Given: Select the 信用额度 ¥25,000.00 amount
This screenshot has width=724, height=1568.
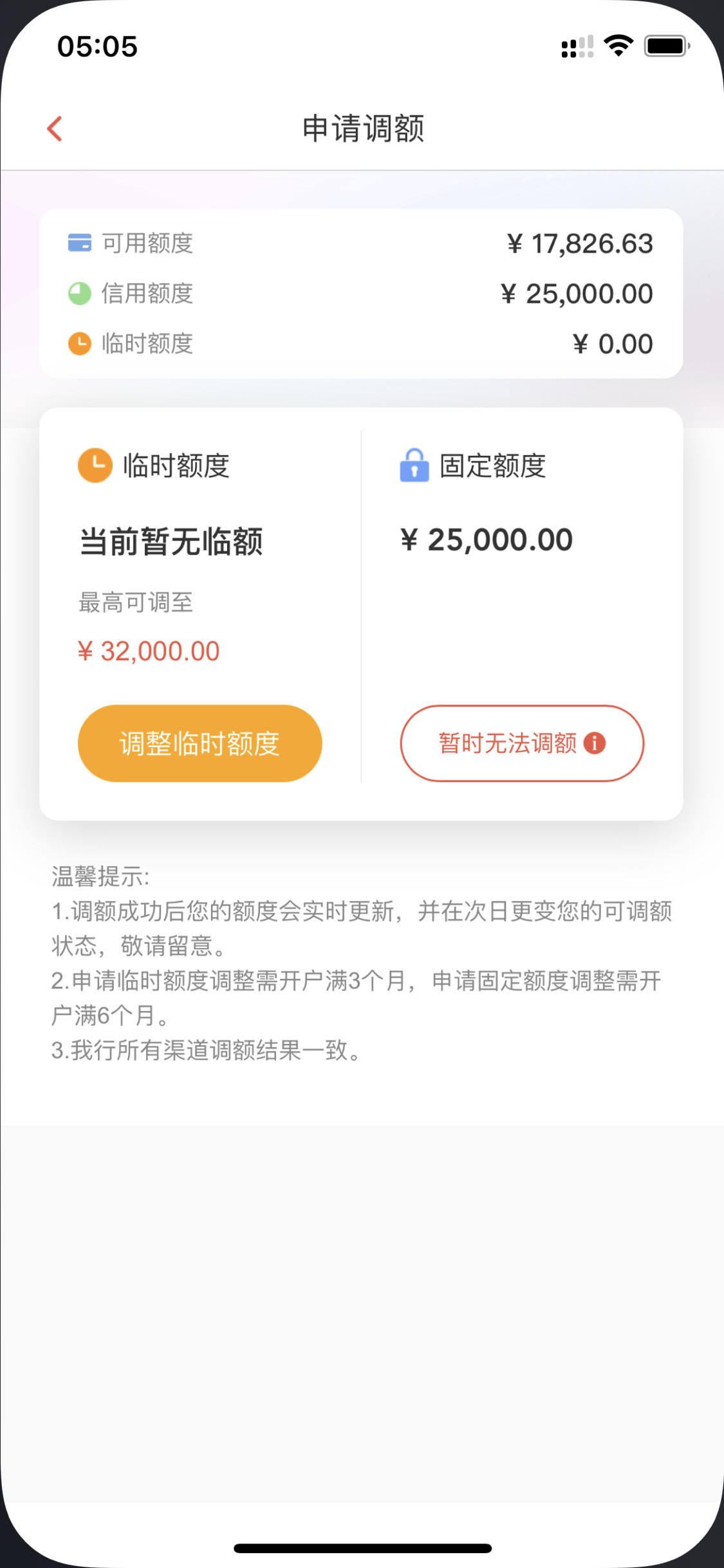Looking at the screenshot, I should 577,294.
